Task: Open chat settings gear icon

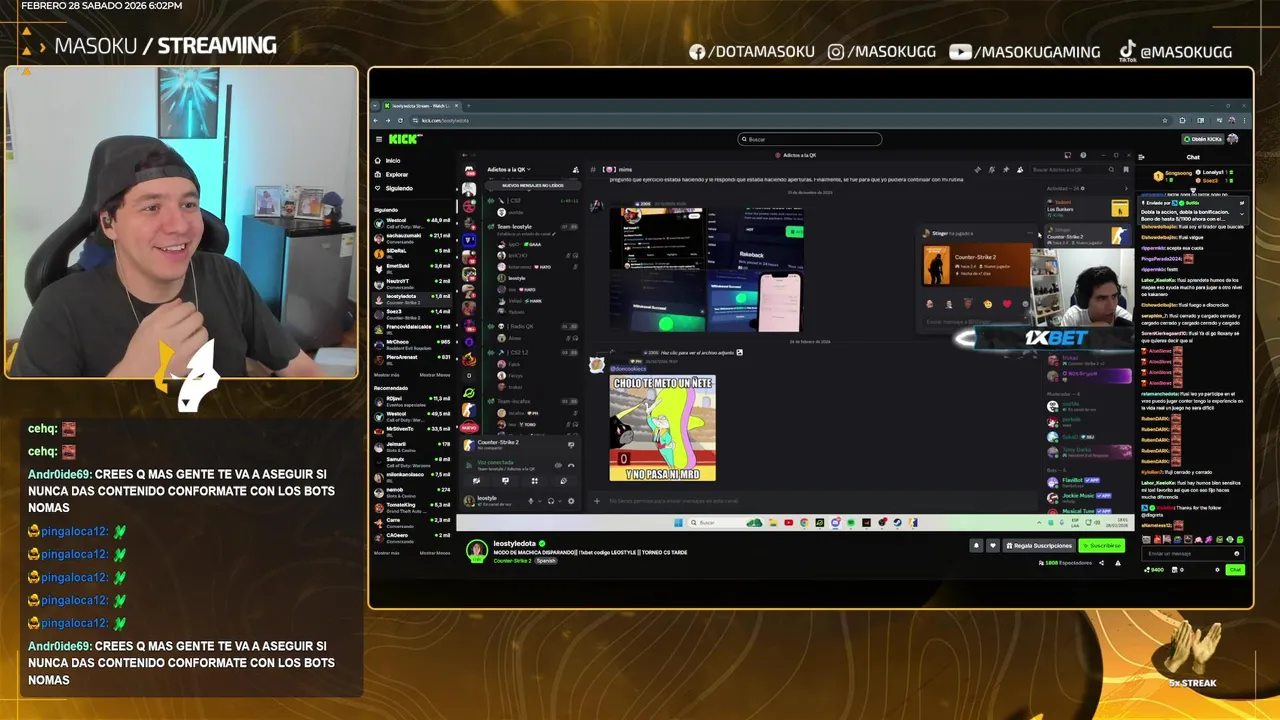Action: coord(1217,570)
